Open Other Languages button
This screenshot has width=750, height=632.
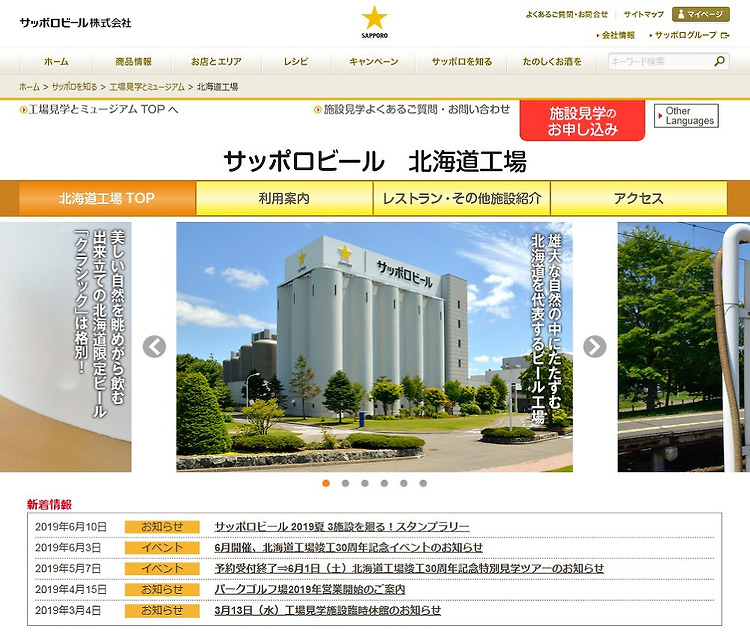pos(686,116)
